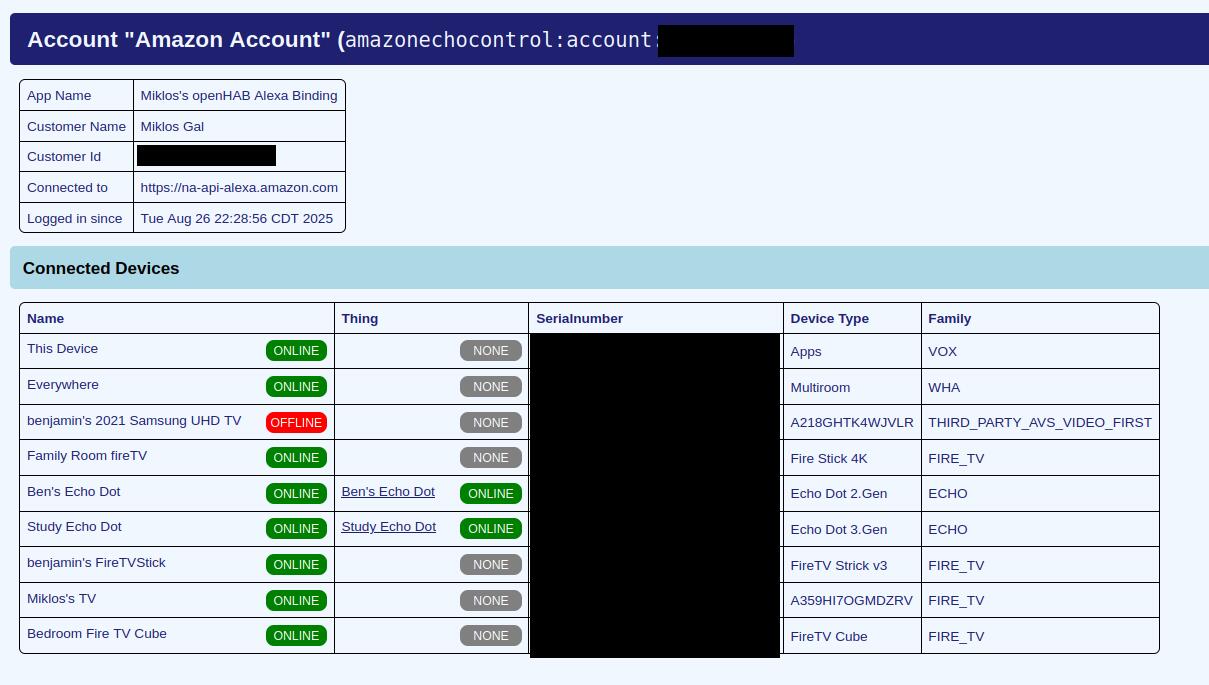Click the Connected Devices section heading

(x=101, y=268)
